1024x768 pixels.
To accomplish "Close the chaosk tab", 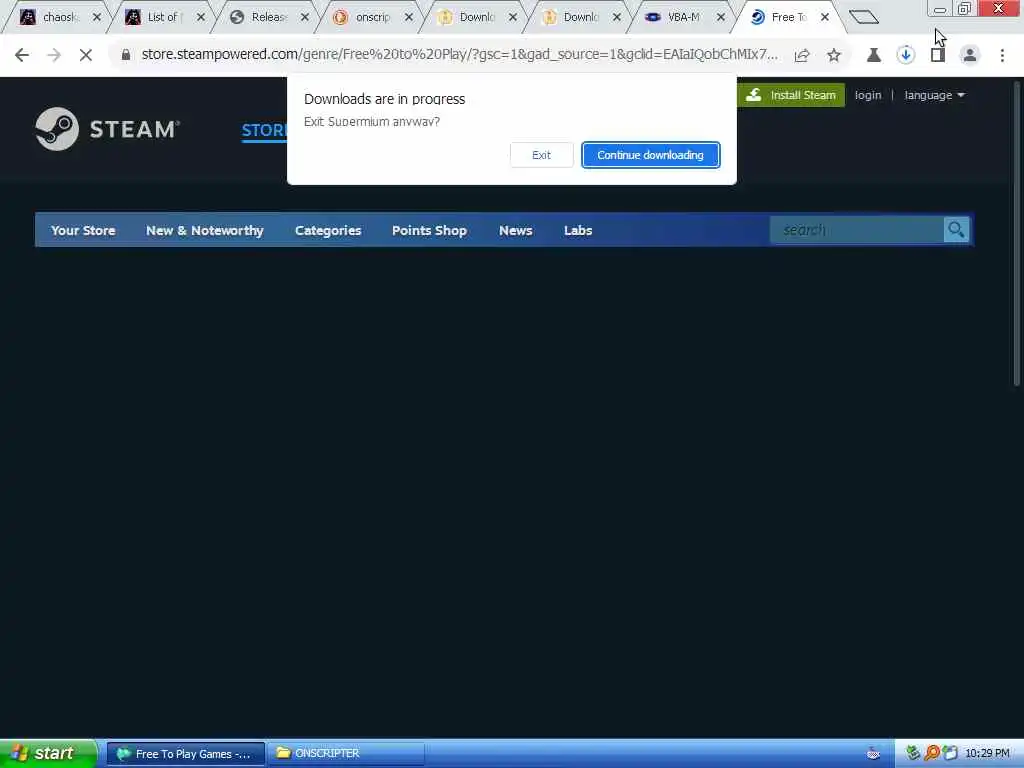I will coord(97,17).
